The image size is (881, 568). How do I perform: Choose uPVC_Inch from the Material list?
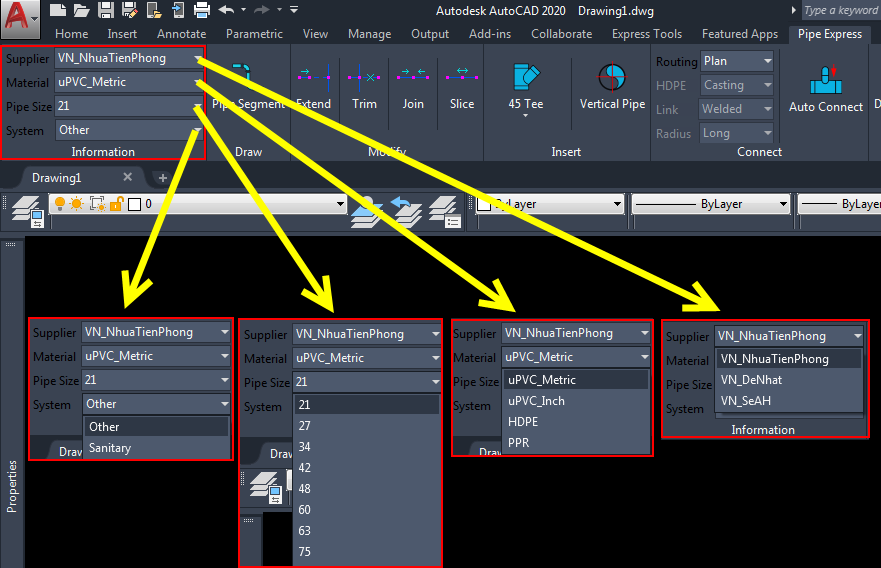[576, 401]
